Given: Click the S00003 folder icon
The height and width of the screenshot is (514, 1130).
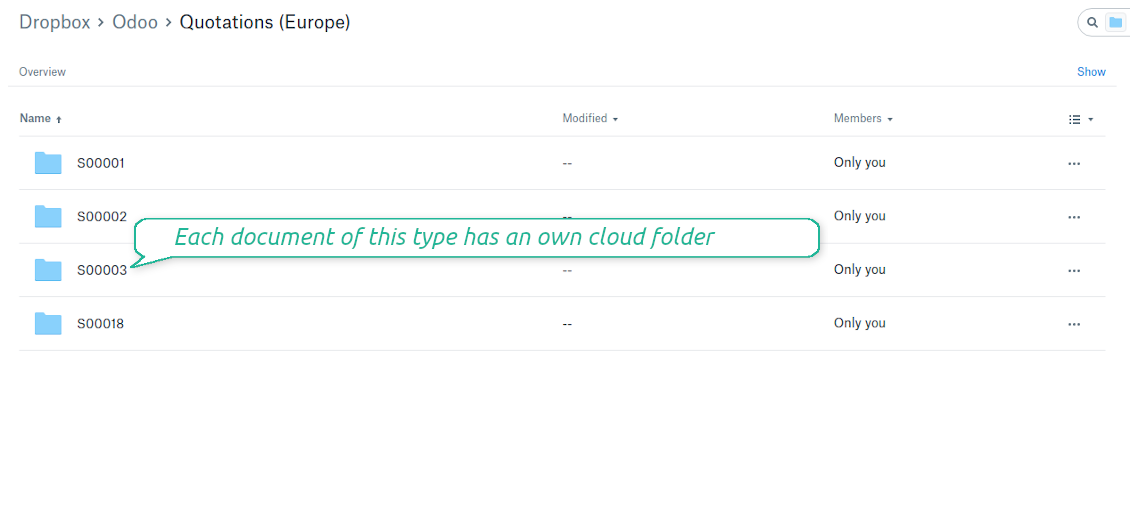Looking at the screenshot, I should click(48, 270).
